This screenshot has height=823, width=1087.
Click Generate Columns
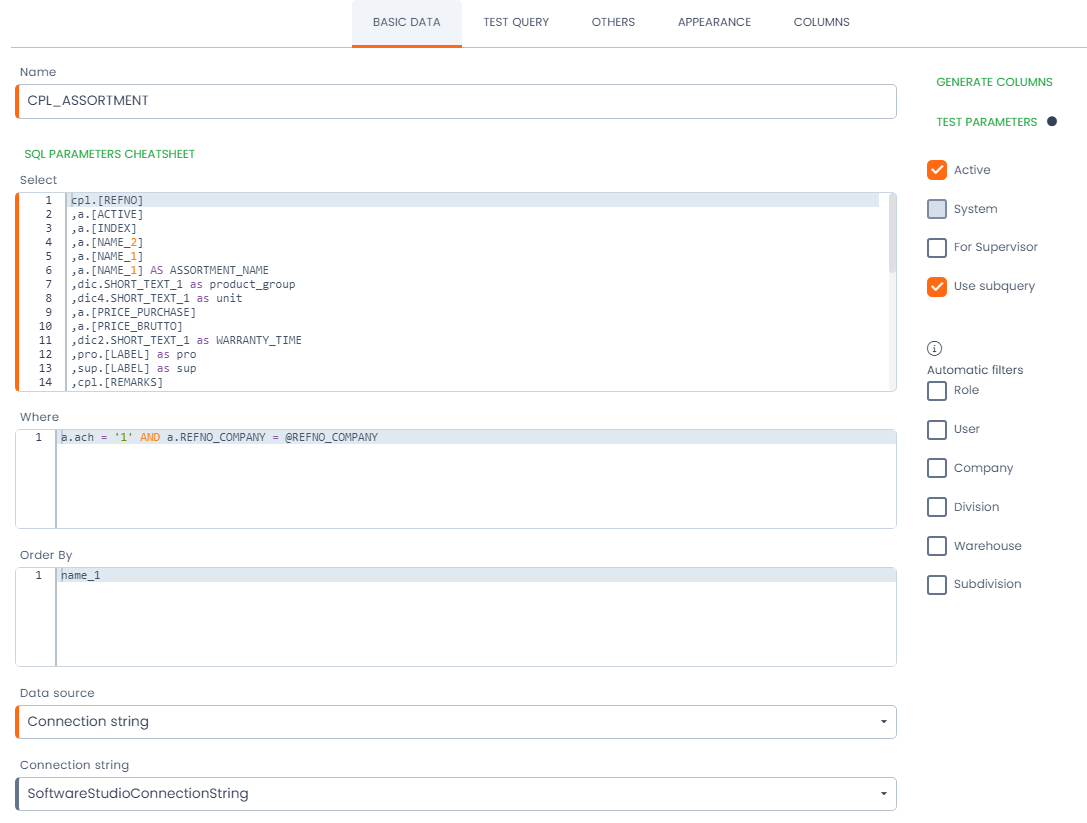(994, 82)
